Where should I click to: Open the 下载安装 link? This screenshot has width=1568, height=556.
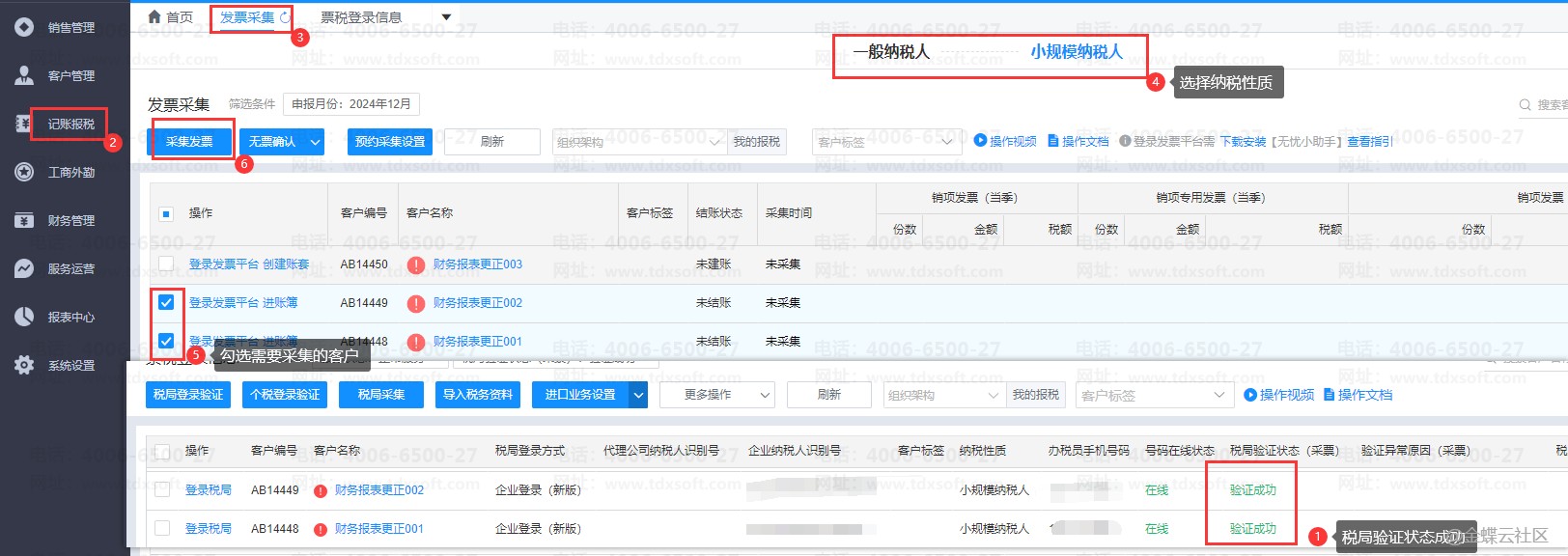(x=1243, y=142)
